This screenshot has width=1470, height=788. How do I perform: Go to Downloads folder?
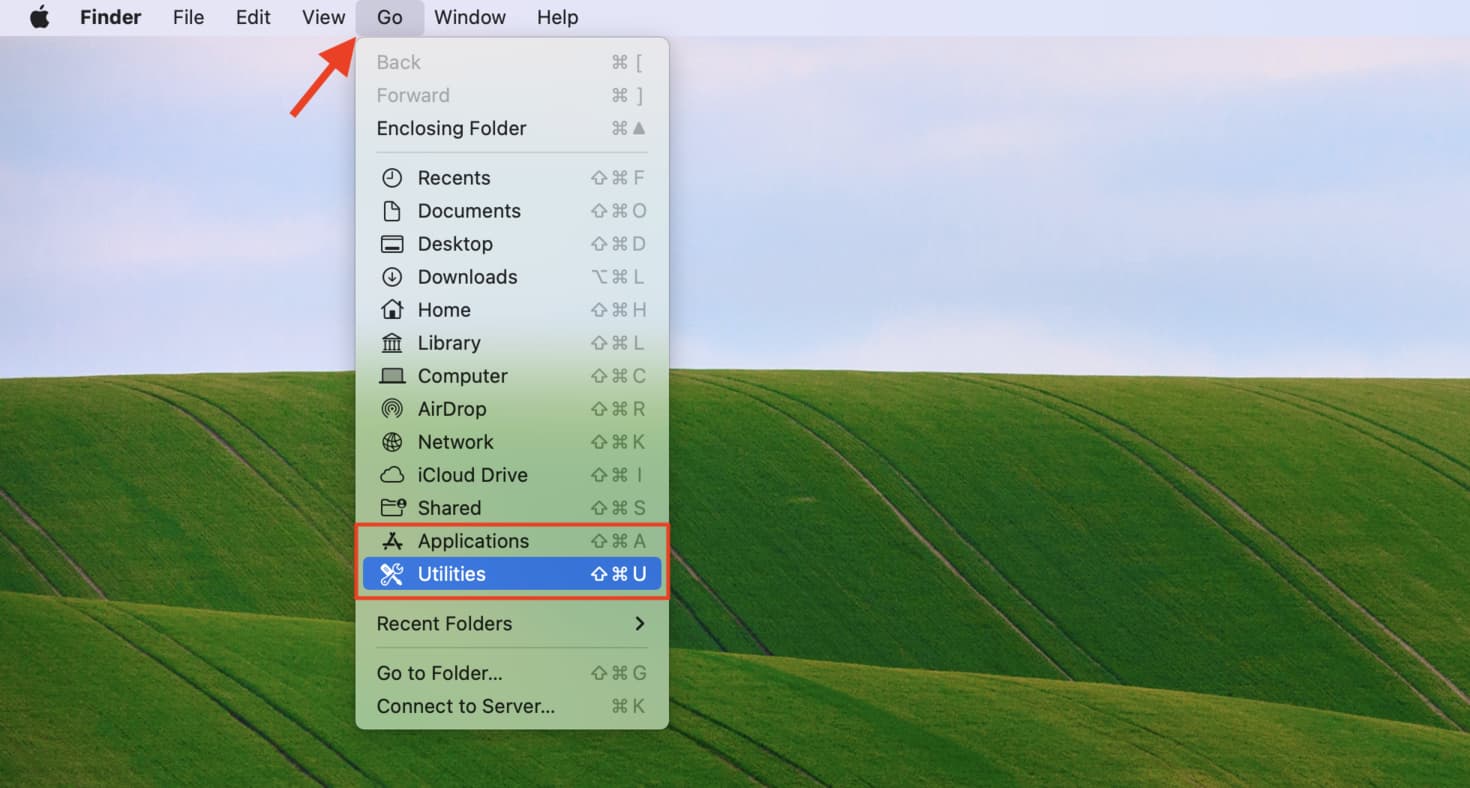[512, 277]
